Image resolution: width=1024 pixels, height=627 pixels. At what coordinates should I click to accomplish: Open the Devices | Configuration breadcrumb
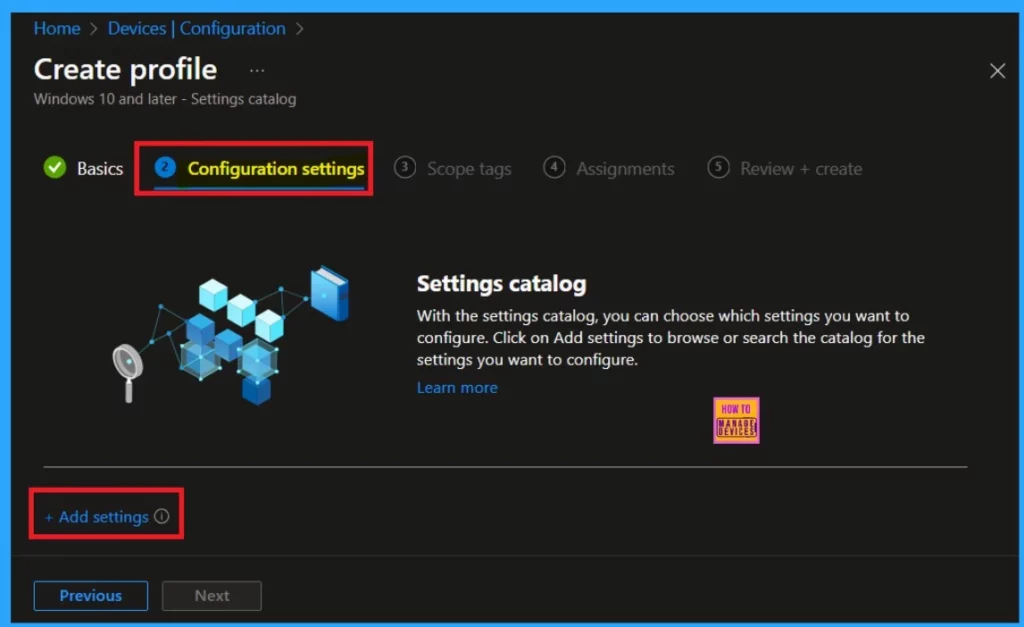(197, 29)
